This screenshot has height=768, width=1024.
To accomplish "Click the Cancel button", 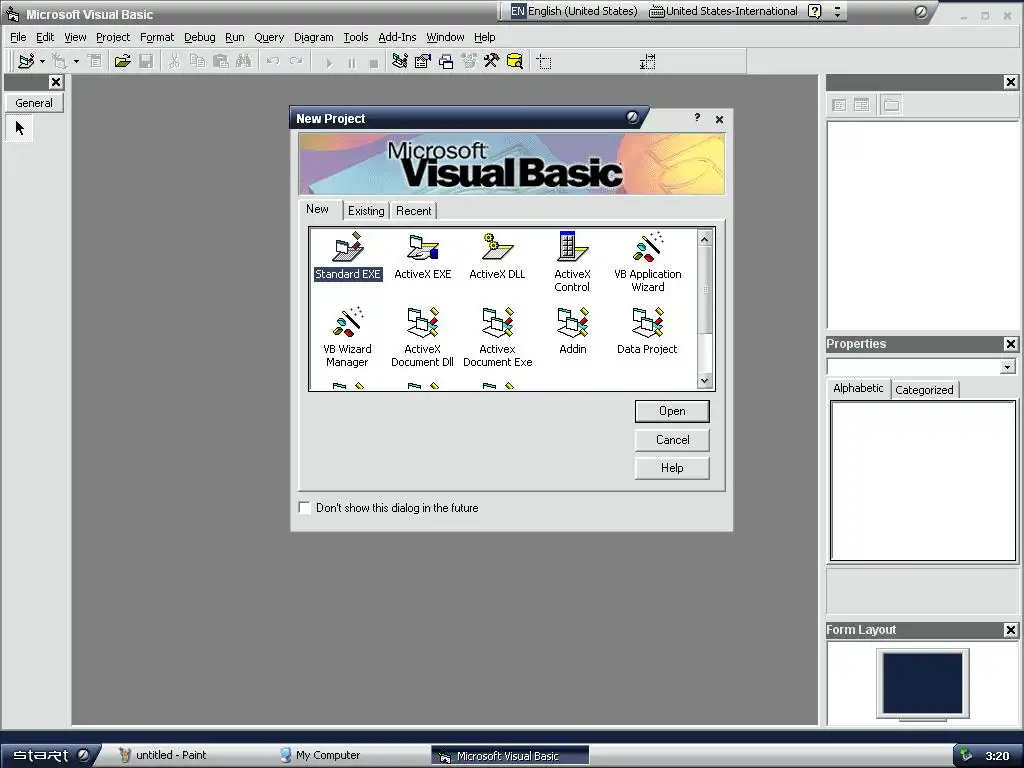I will [x=672, y=440].
